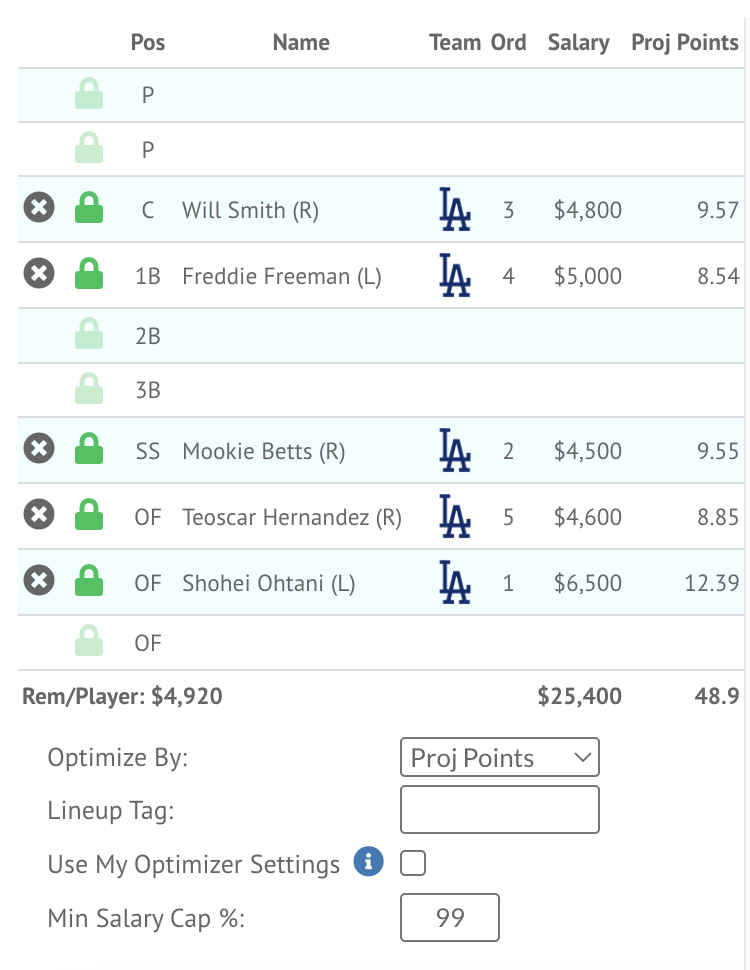
Task: Open the Optimize By dropdown
Action: (x=499, y=757)
